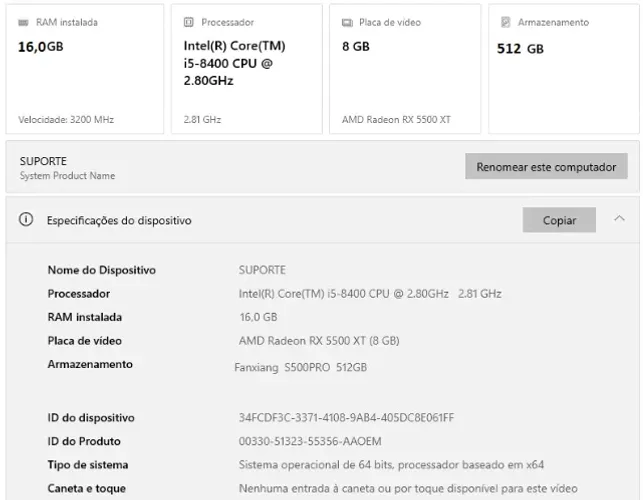Select the 512 GB storage value
Screen dimensions: 643x500
click(x=520, y=49)
